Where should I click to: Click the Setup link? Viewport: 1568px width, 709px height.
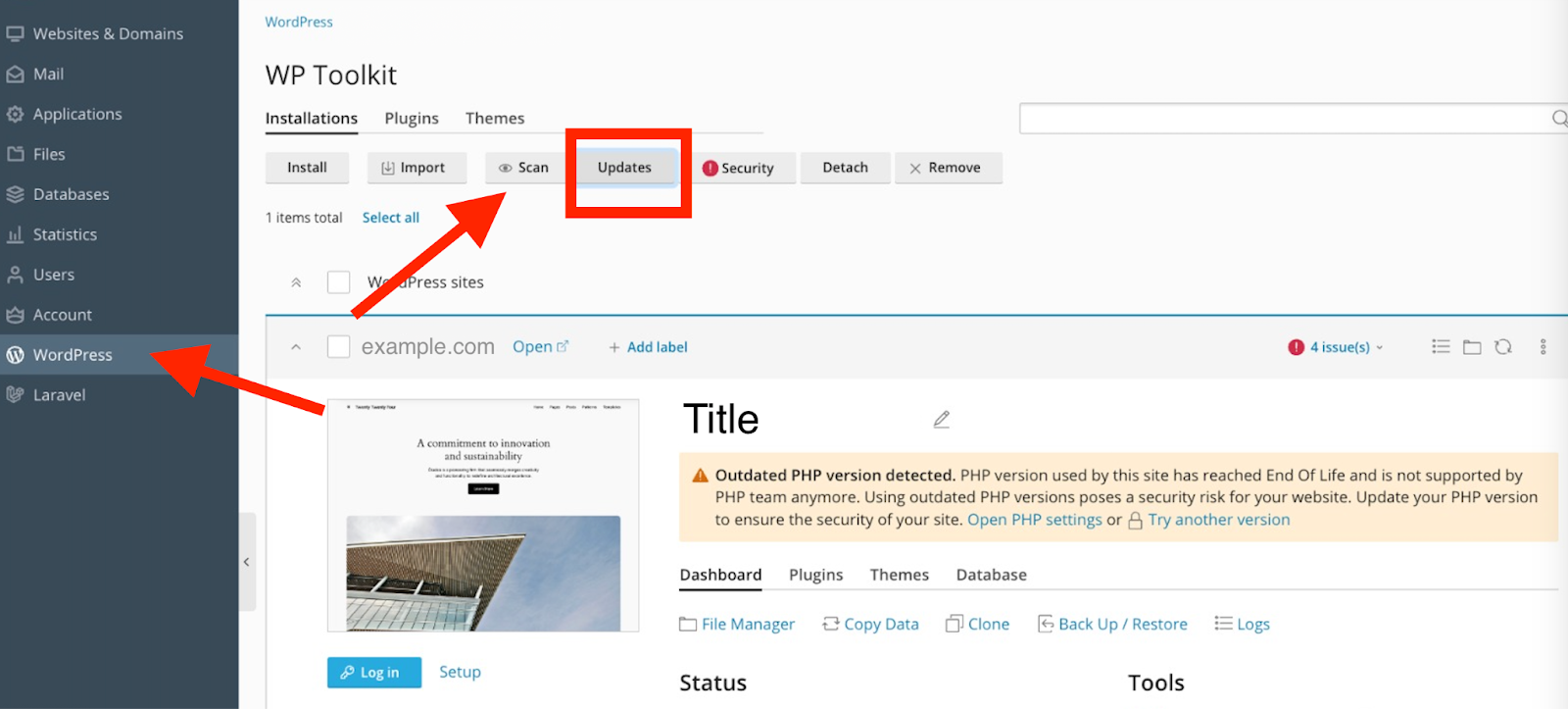coord(460,673)
